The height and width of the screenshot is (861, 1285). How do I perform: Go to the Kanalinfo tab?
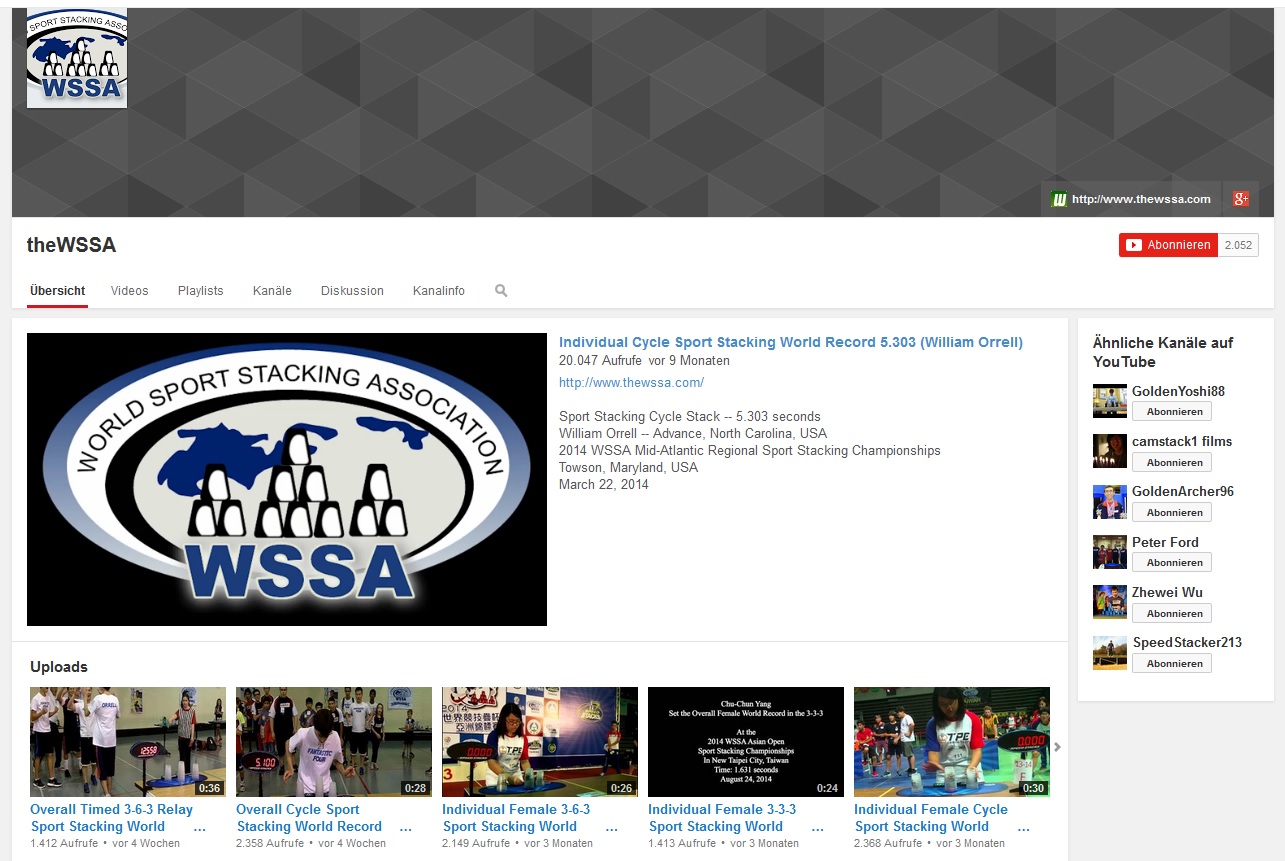pyautogui.click(x=438, y=291)
